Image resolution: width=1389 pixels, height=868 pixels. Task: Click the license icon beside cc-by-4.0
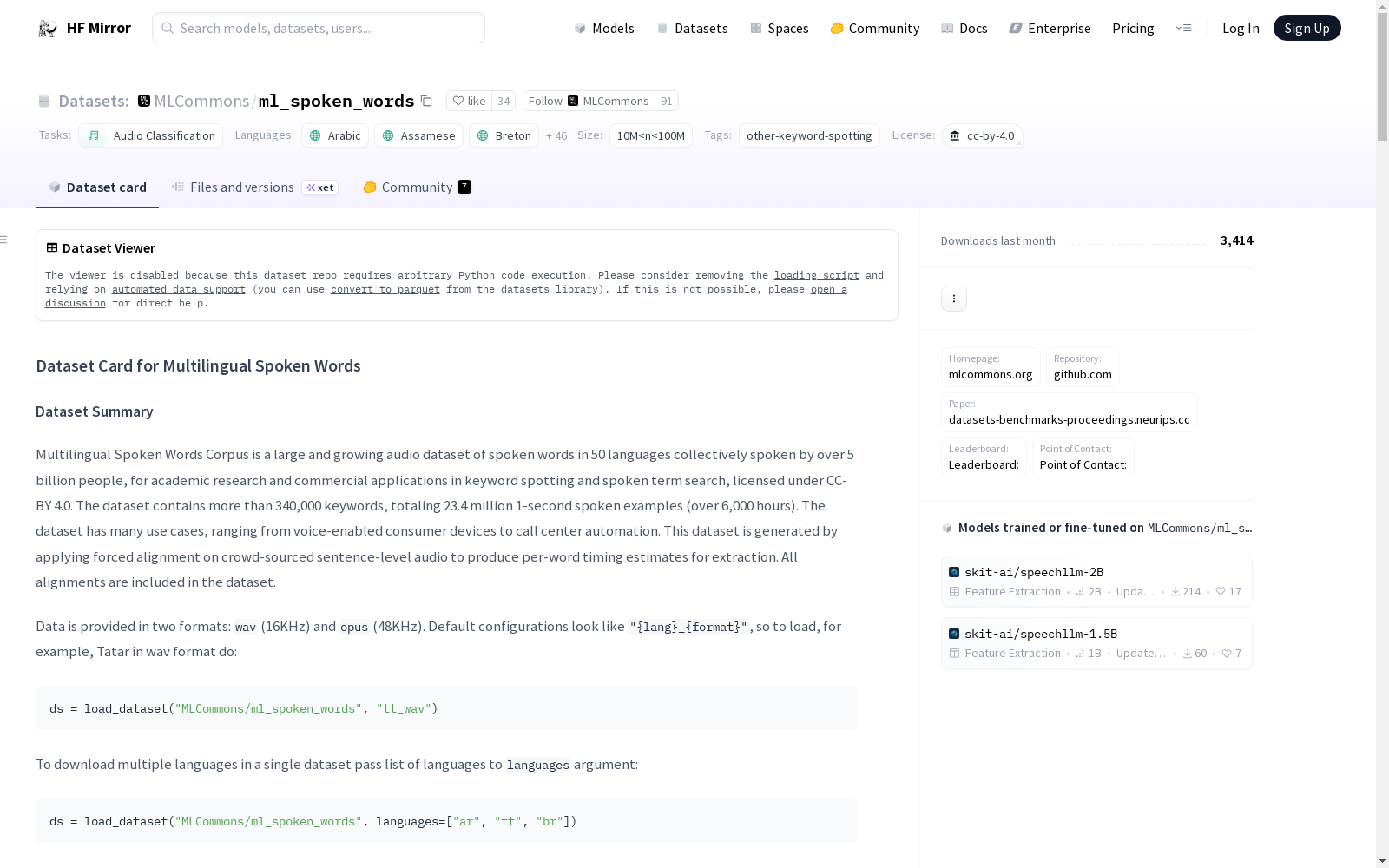point(955,135)
